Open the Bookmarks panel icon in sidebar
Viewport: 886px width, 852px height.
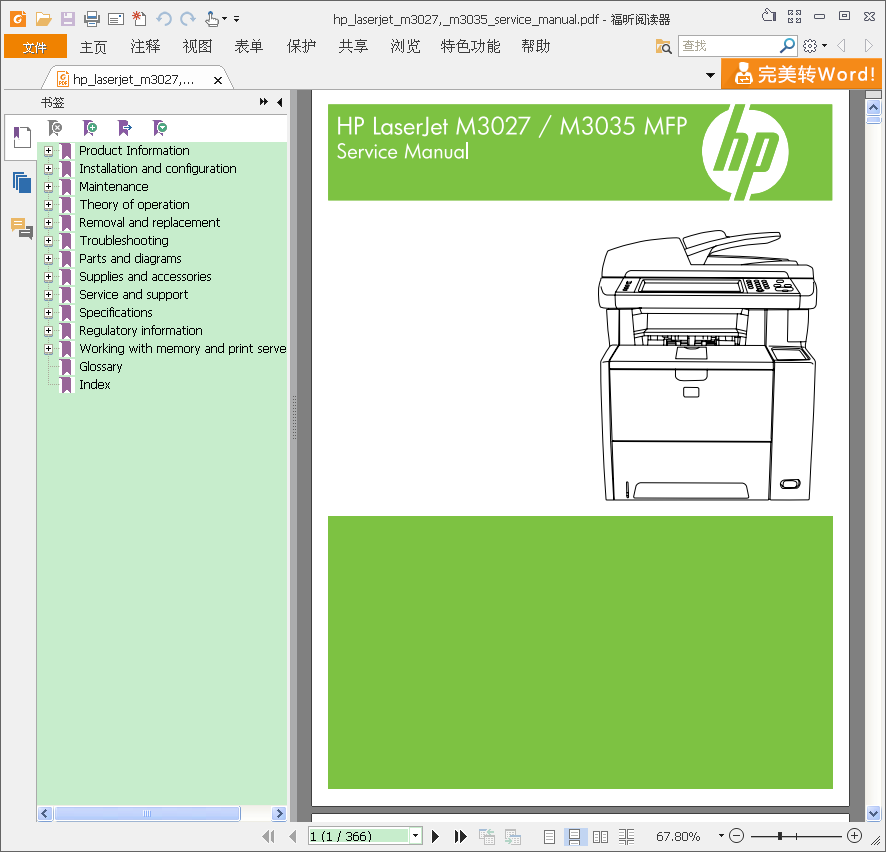(21, 137)
